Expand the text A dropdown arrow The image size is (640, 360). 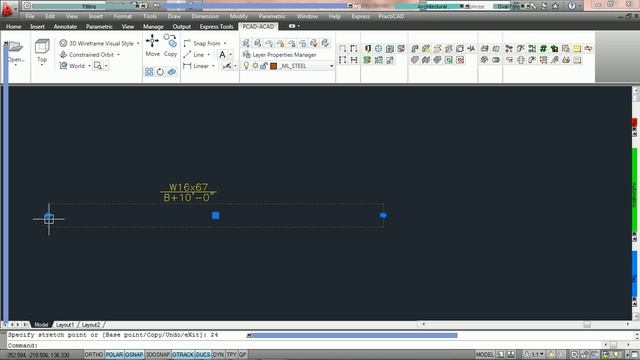[x=231, y=55]
